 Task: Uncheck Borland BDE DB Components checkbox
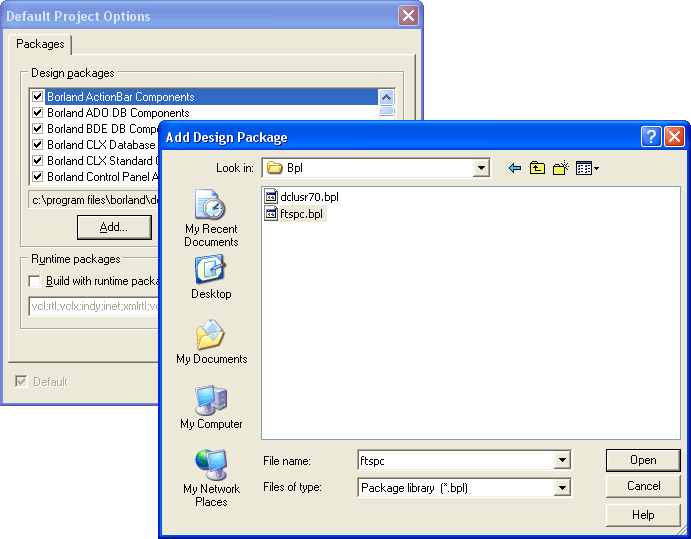(x=37, y=128)
